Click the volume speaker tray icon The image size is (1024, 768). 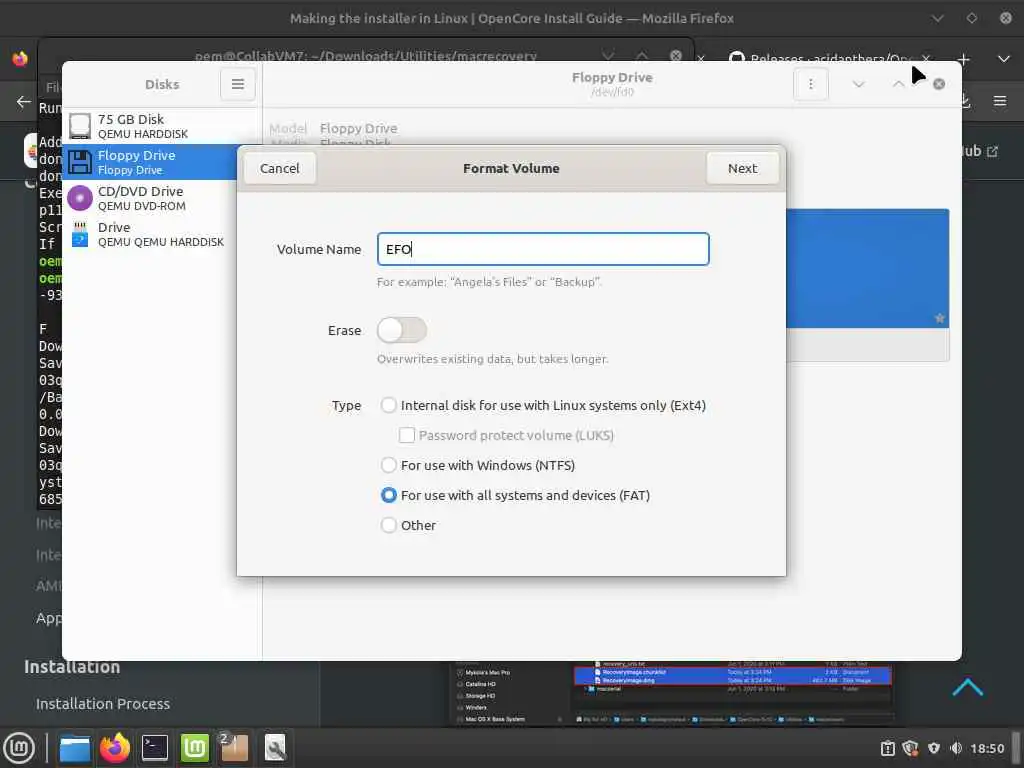pos(956,748)
